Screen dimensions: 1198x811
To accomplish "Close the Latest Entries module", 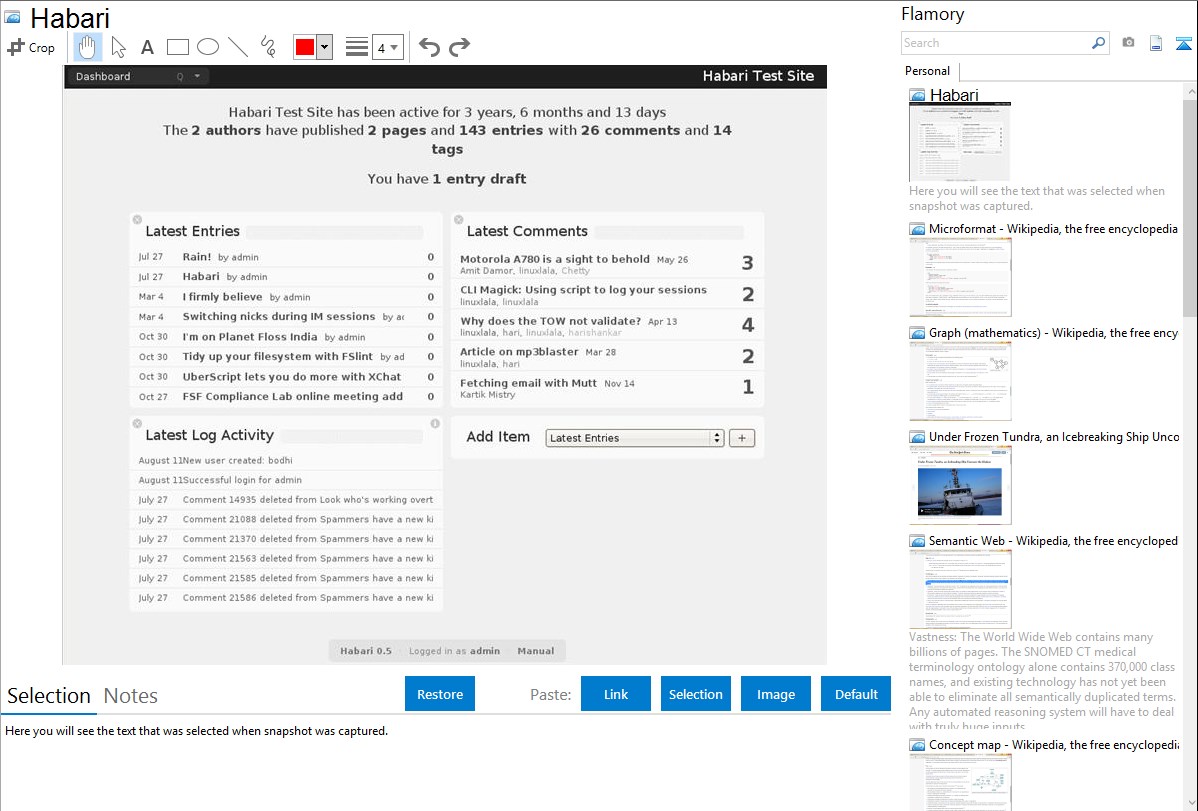I will (x=138, y=220).
